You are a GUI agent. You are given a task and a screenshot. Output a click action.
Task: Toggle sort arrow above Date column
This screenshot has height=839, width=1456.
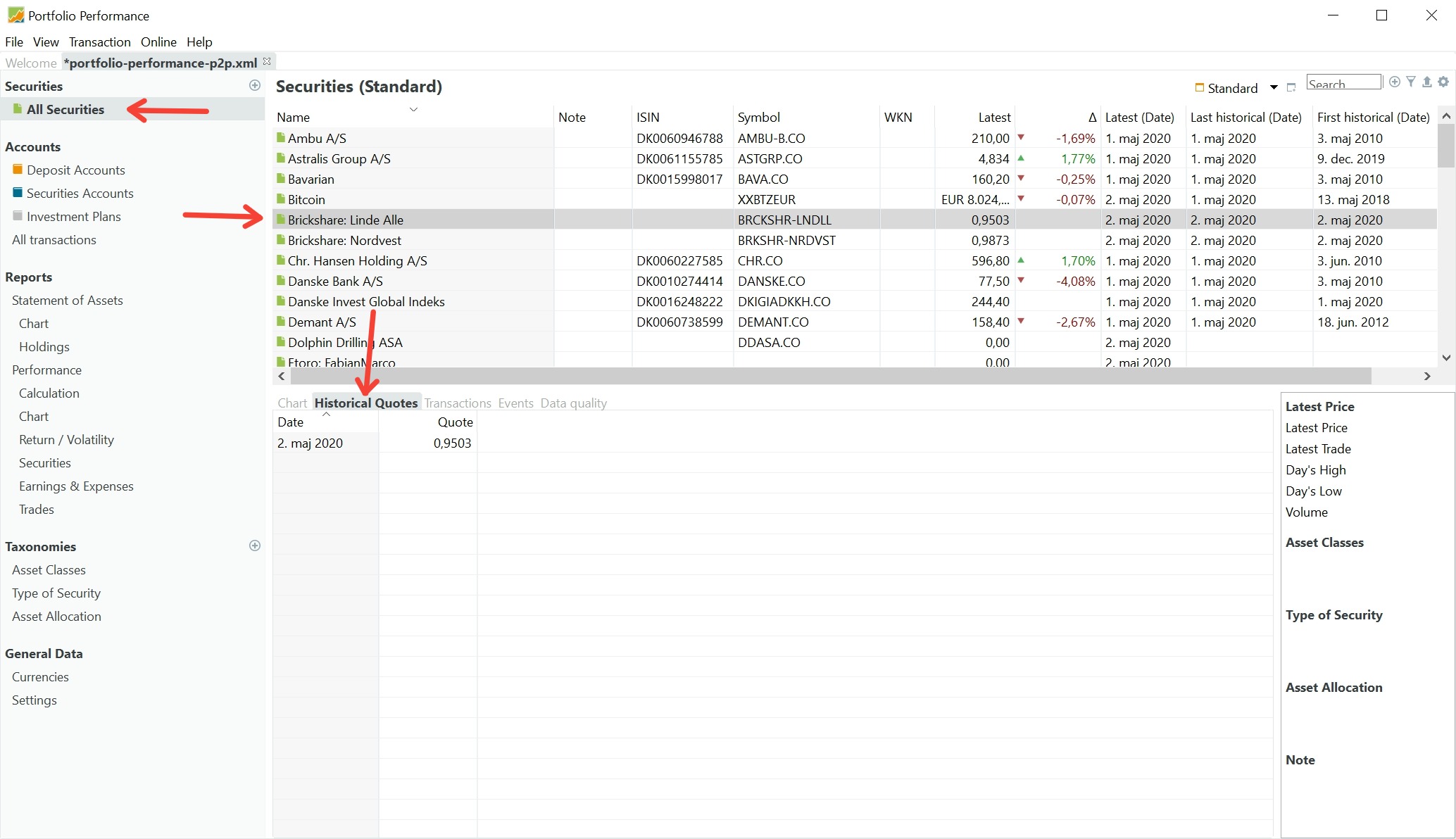(x=326, y=415)
